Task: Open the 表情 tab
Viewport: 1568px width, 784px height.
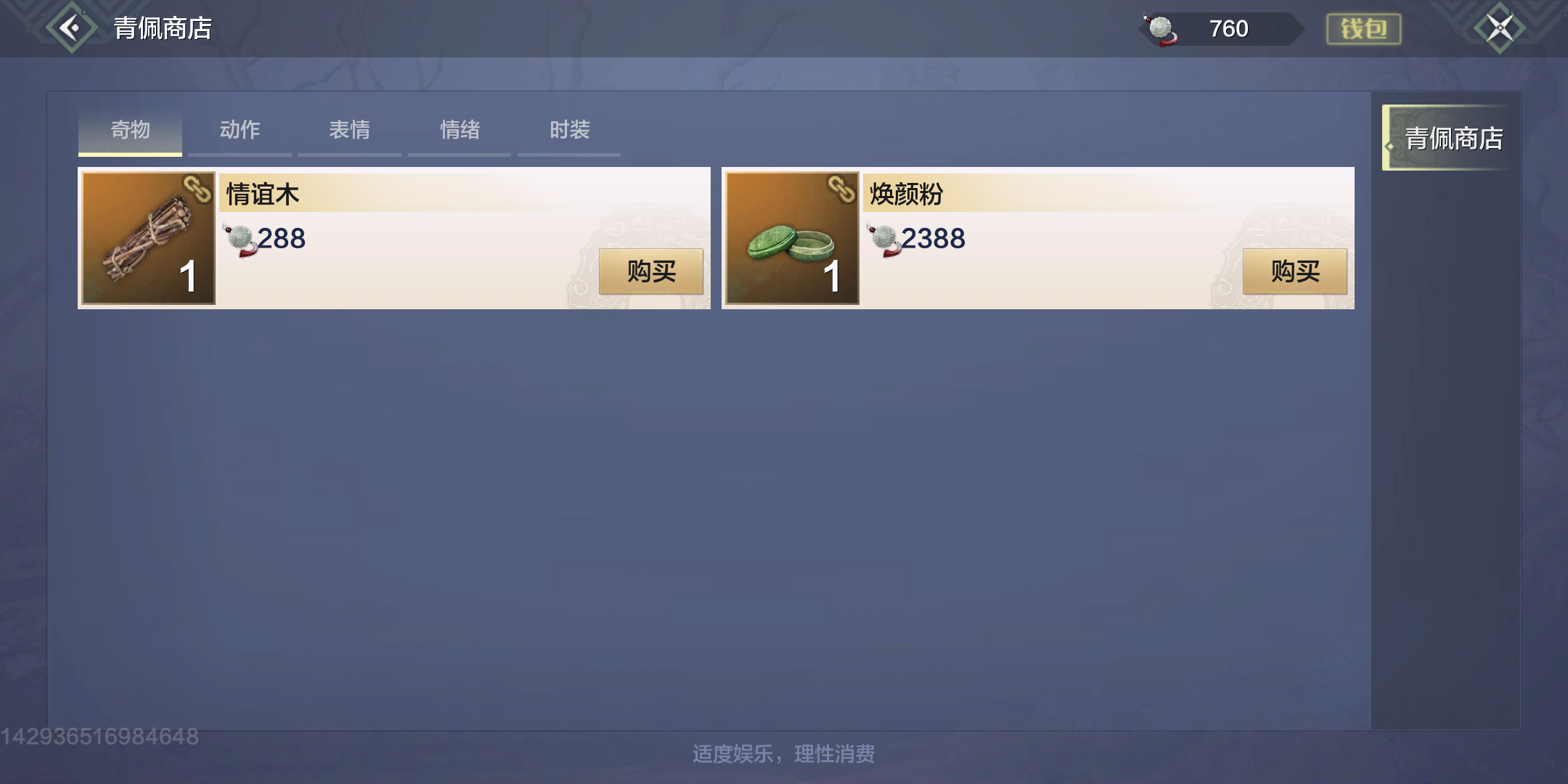Action: (x=349, y=131)
